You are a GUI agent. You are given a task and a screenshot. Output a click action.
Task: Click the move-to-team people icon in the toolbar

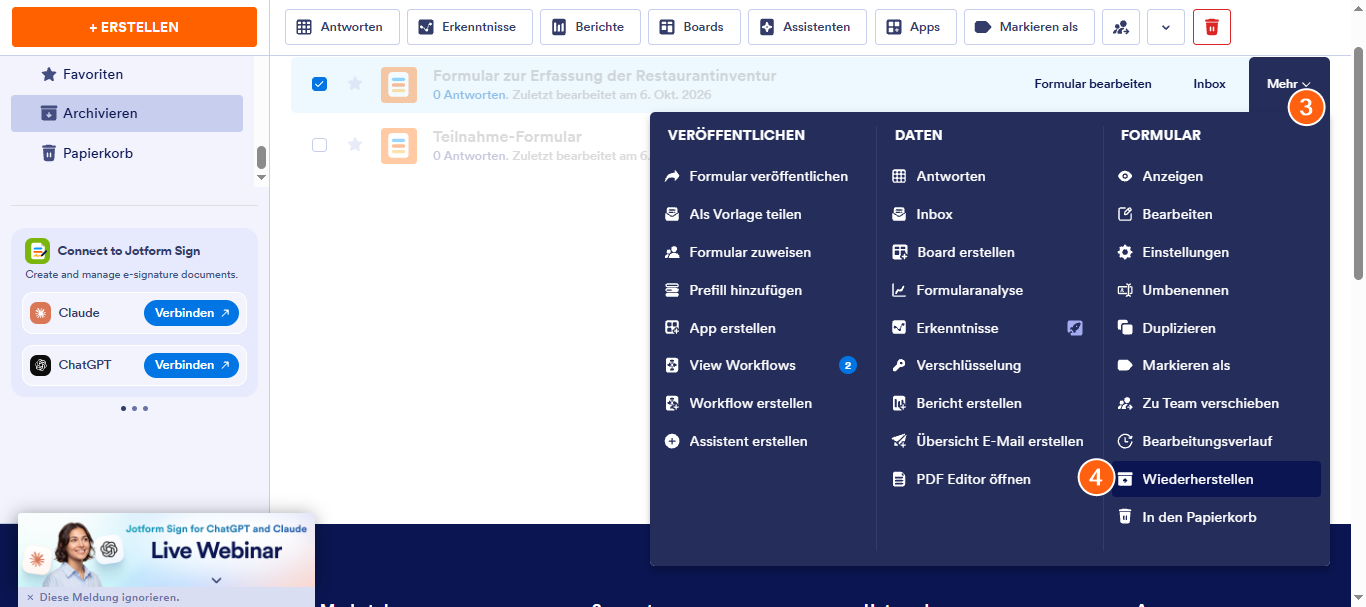pos(1121,27)
